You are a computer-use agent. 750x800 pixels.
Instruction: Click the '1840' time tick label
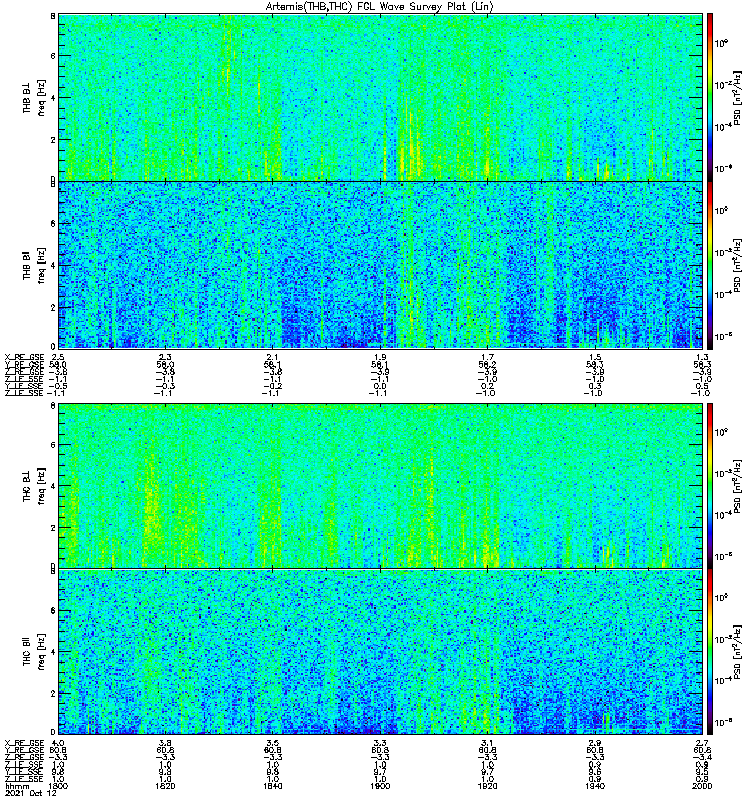pyautogui.click(x=272, y=786)
